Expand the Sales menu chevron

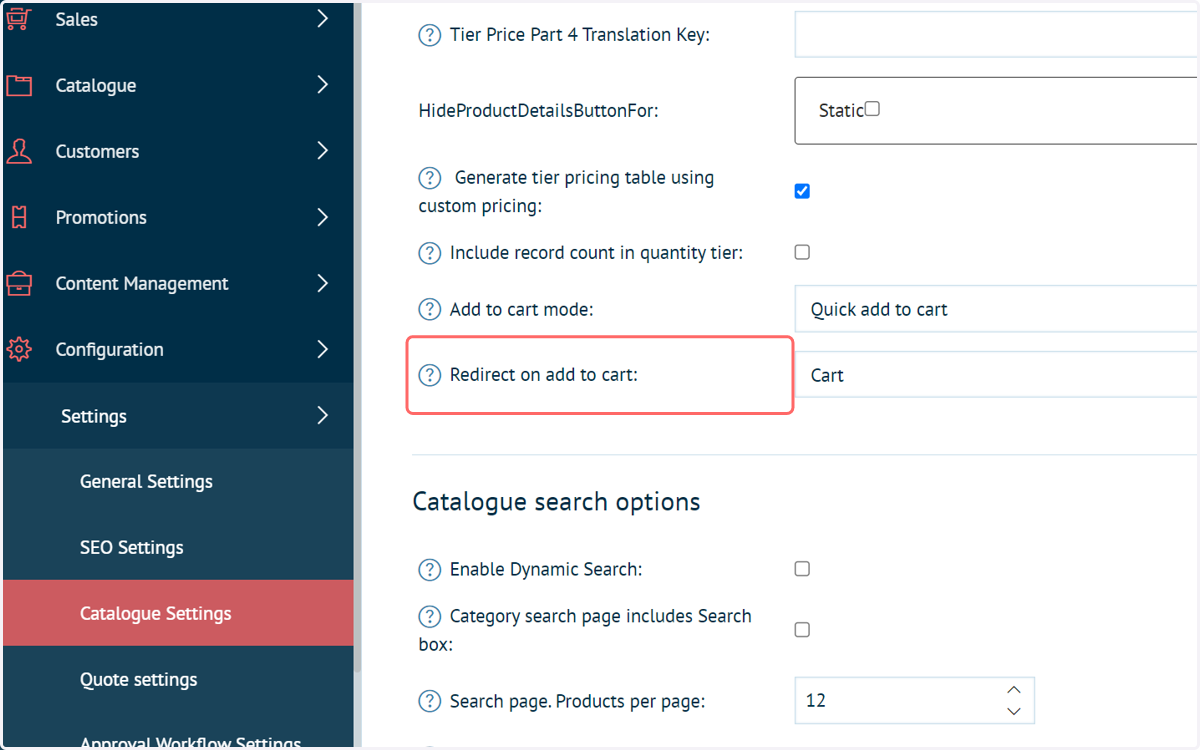coord(322,18)
